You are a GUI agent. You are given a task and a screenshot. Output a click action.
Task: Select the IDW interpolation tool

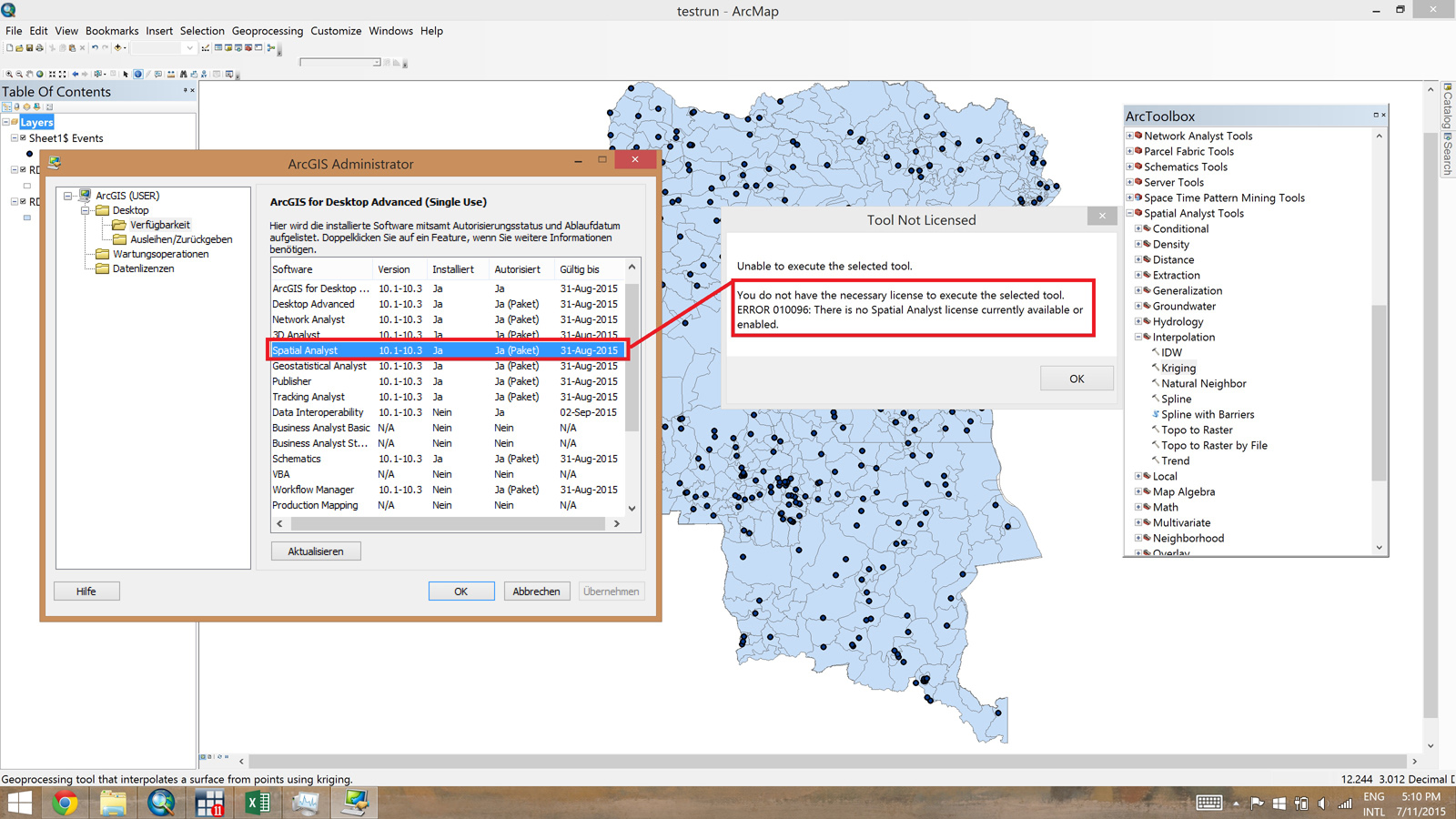1171,352
